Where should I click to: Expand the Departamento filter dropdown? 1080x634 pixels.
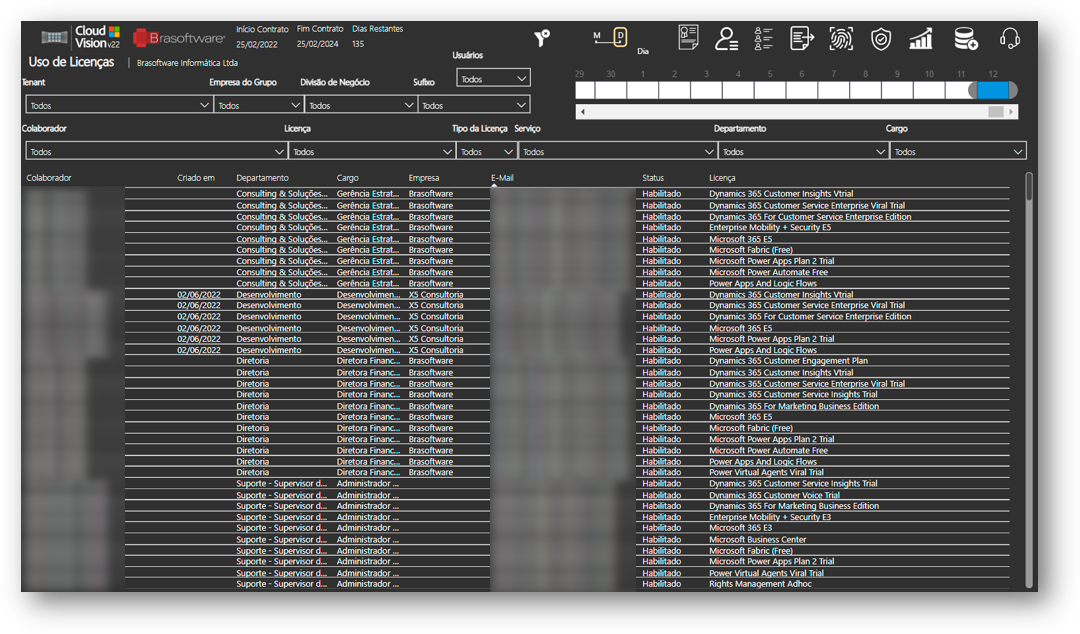(804, 151)
